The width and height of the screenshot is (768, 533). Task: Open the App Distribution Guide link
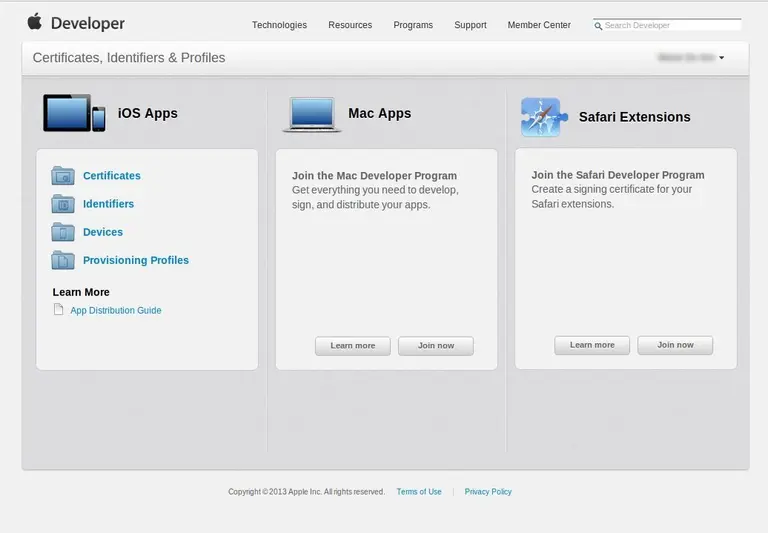116,310
